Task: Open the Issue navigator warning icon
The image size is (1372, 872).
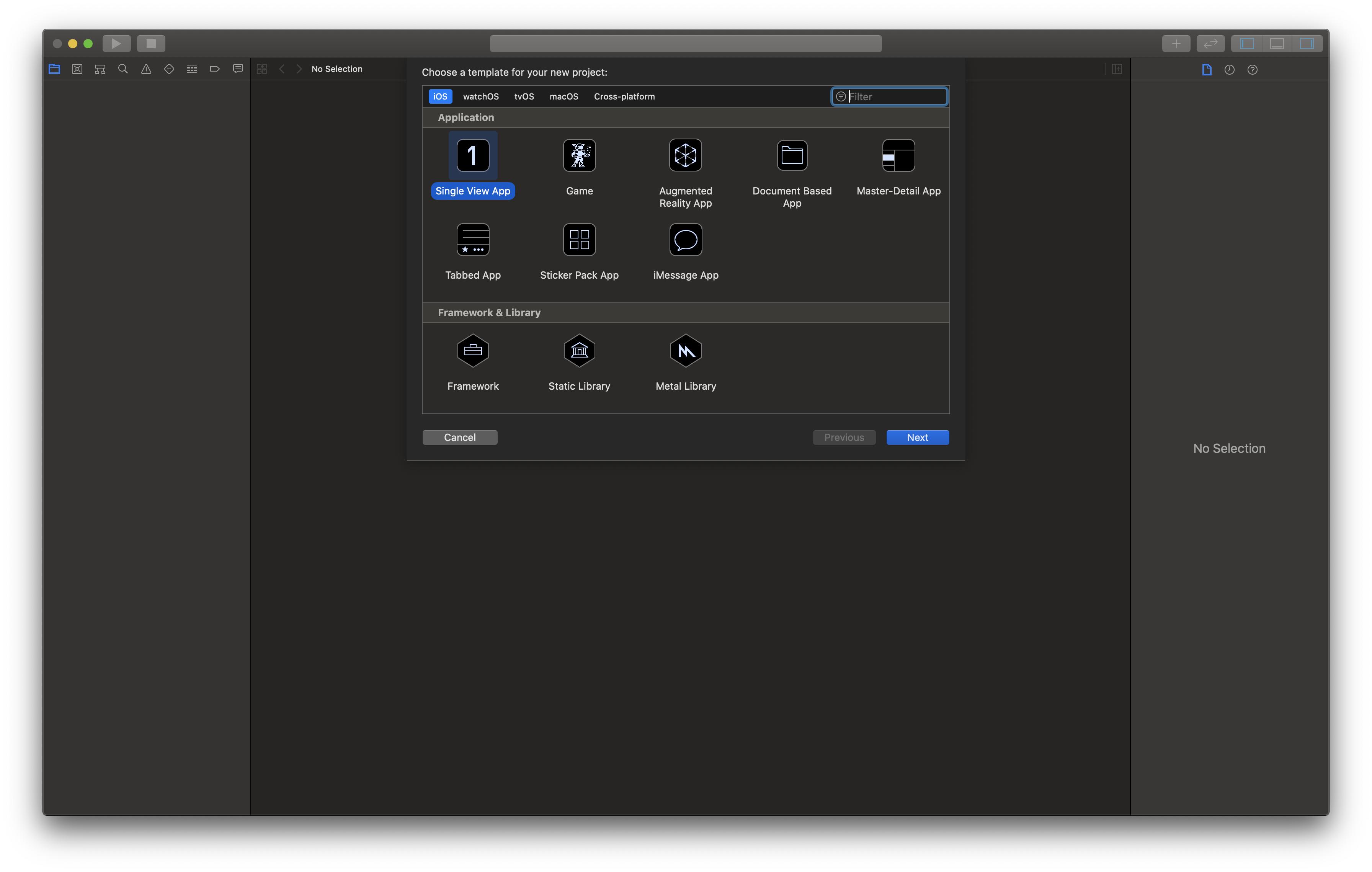Action: pos(147,69)
